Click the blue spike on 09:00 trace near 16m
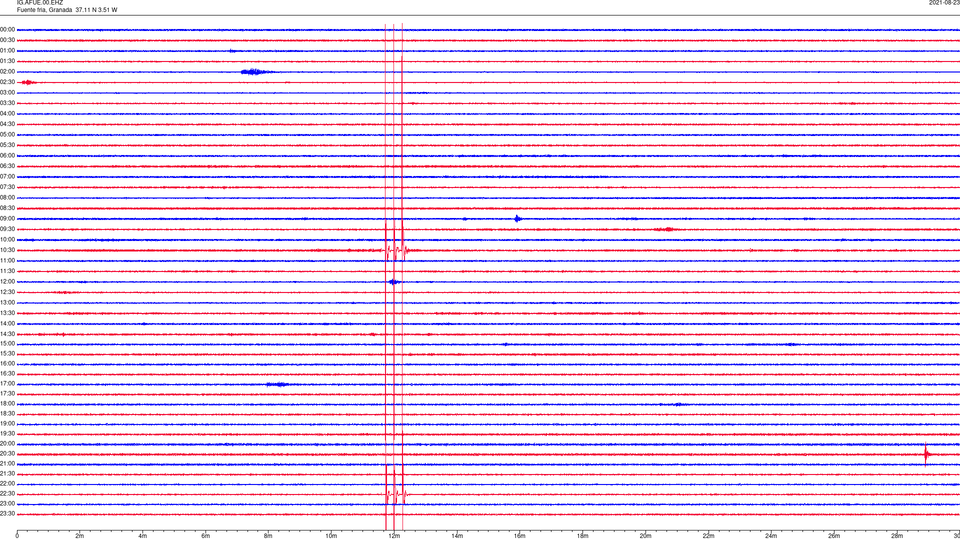The height and width of the screenshot is (540, 960). click(518, 219)
